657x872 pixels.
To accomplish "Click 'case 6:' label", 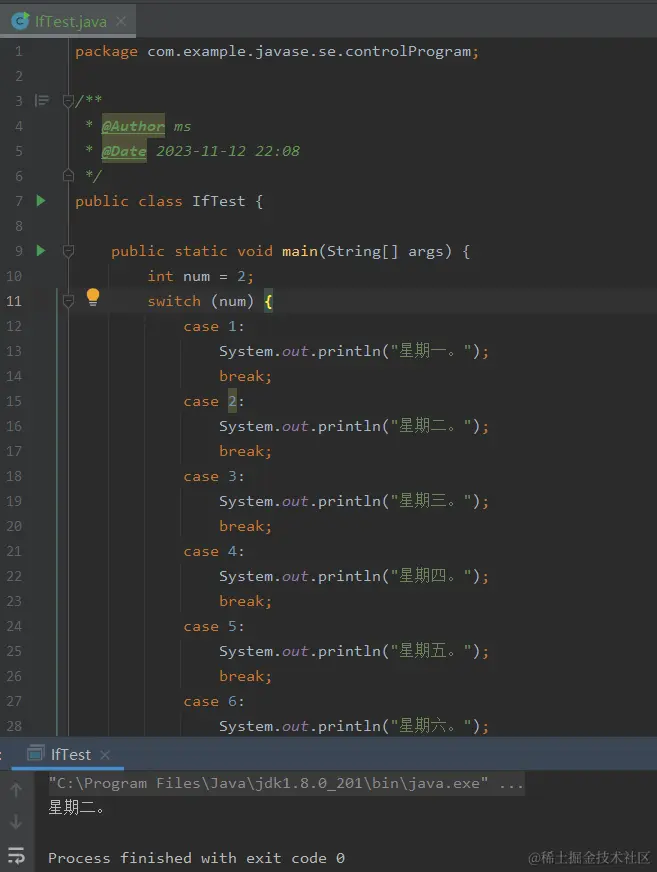I will [214, 702].
